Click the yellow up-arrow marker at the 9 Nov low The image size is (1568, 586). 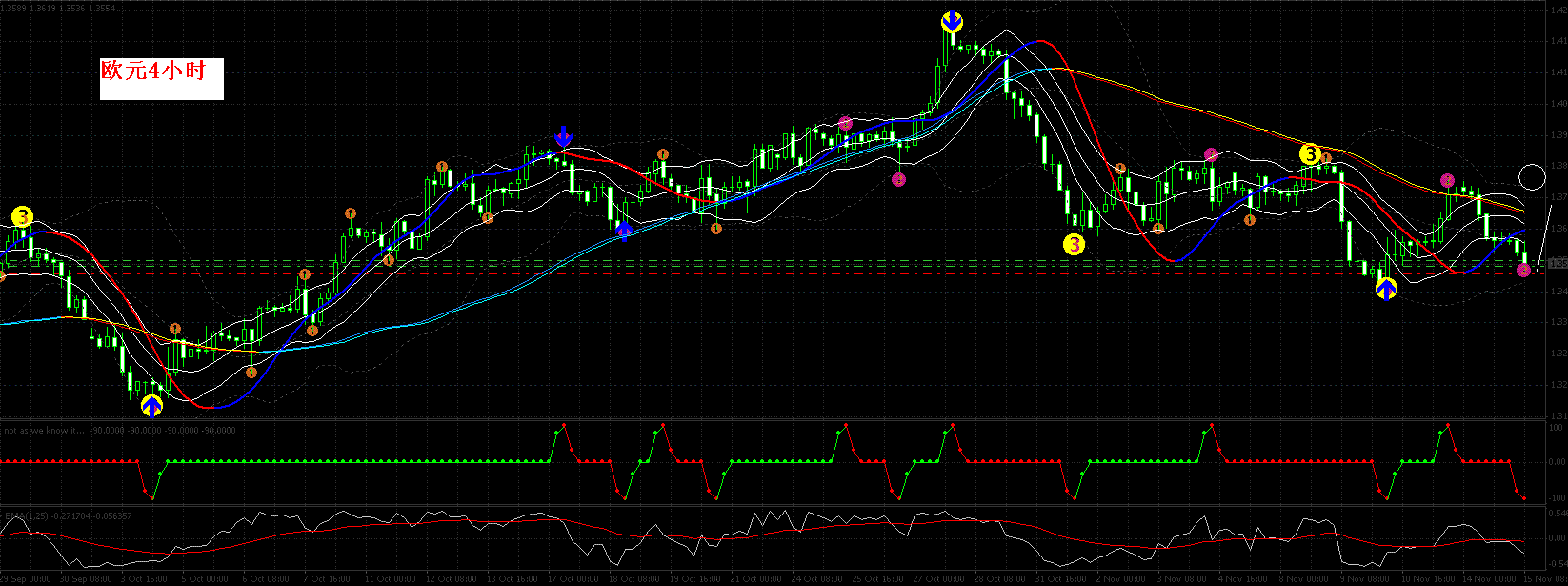[1386, 289]
